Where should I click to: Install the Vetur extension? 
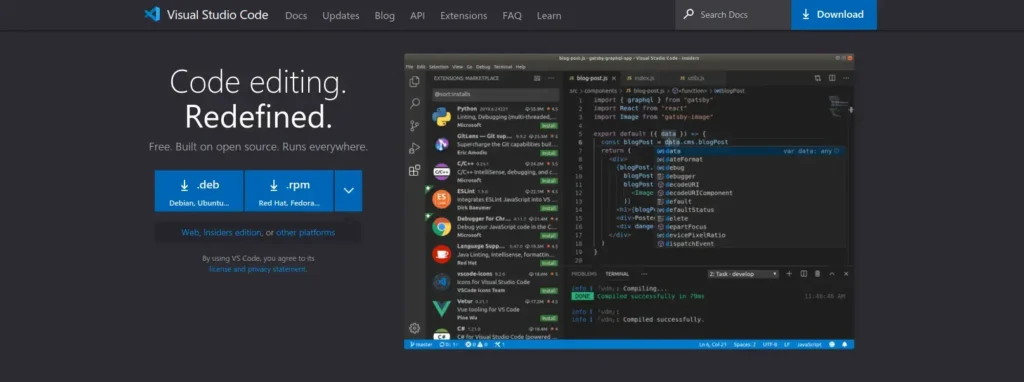tap(549, 317)
